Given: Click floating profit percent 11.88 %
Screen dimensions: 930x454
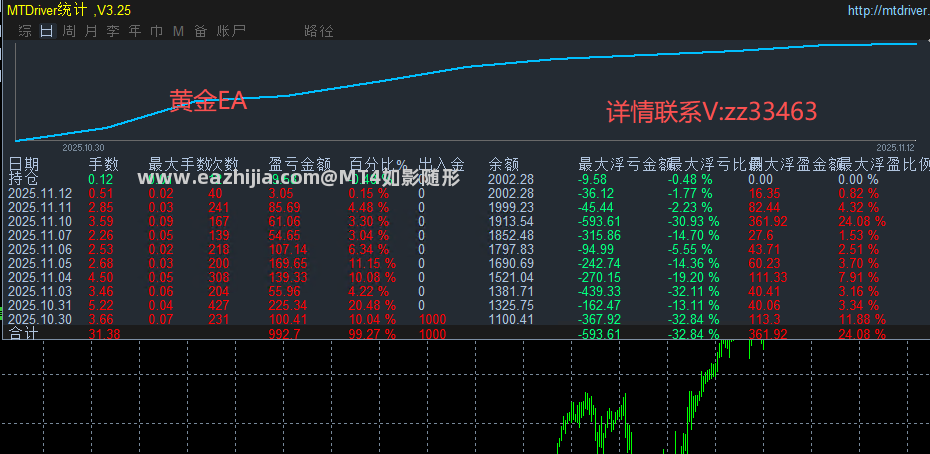Looking at the screenshot, I should [x=862, y=319].
